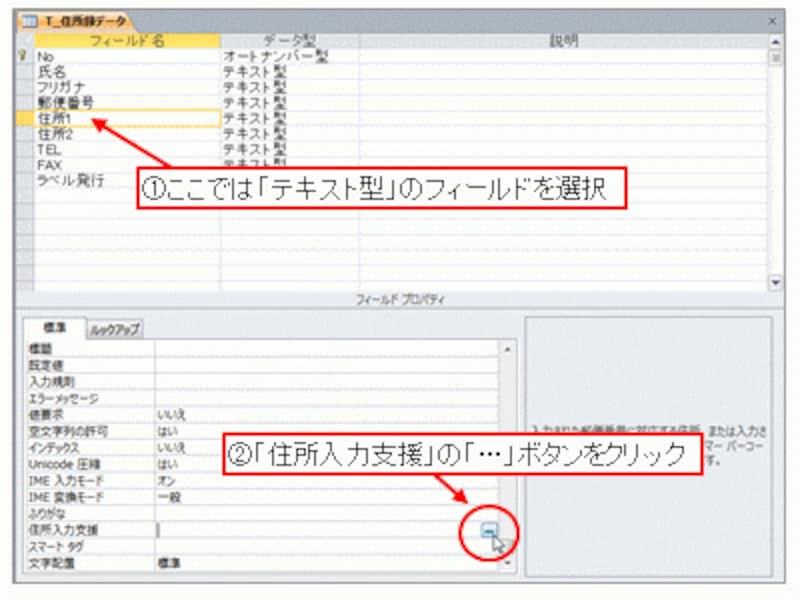Click the ふりがな property input
This screenshot has width=800, height=600.
pyautogui.click(x=327, y=513)
